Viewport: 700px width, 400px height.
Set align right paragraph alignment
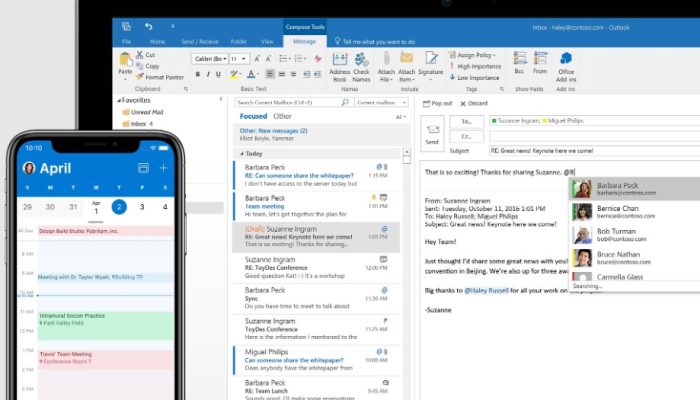[x=293, y=74]
